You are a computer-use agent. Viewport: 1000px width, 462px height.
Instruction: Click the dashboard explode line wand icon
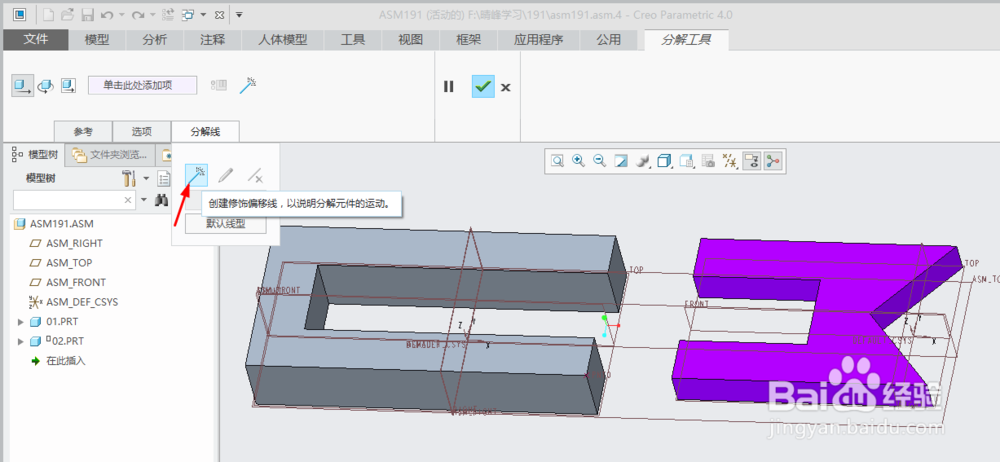247,85
